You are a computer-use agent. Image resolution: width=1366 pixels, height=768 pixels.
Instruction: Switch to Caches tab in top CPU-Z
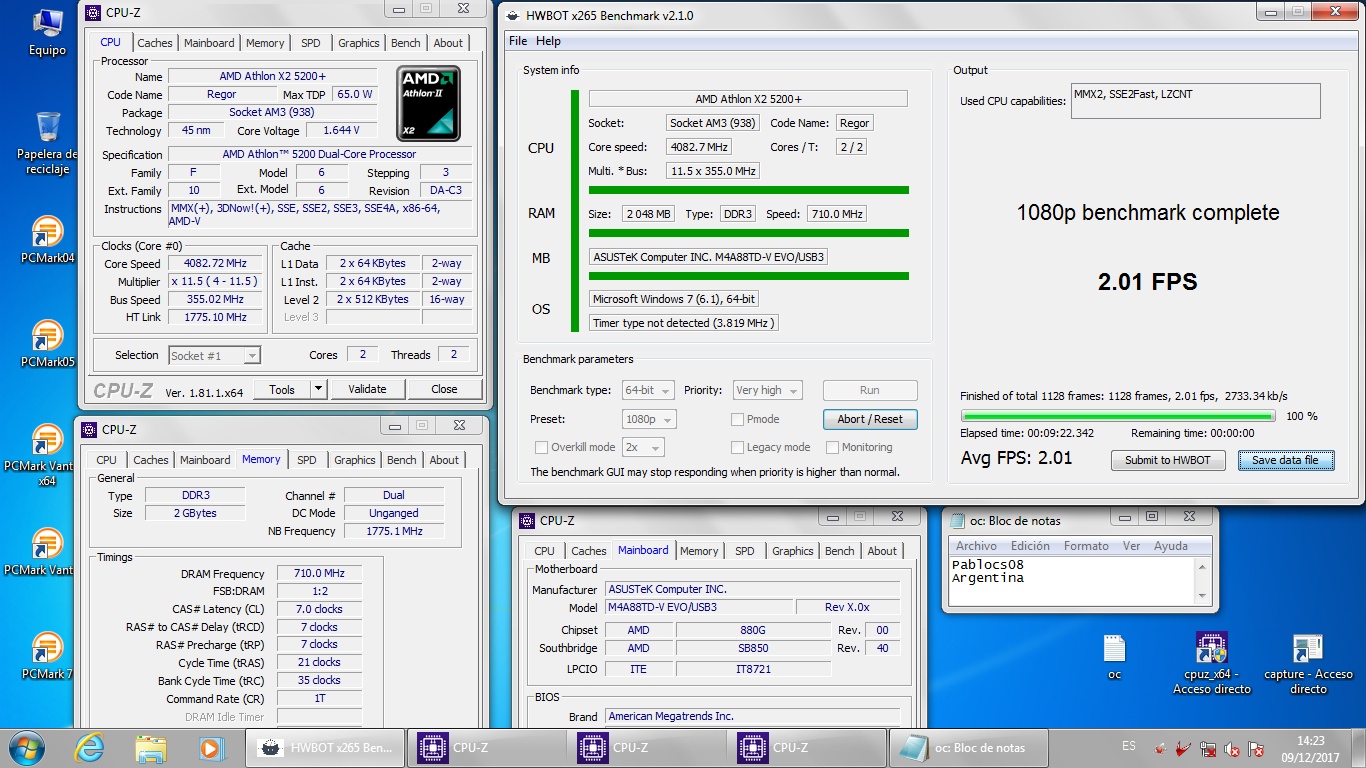[x=155, y=43]
